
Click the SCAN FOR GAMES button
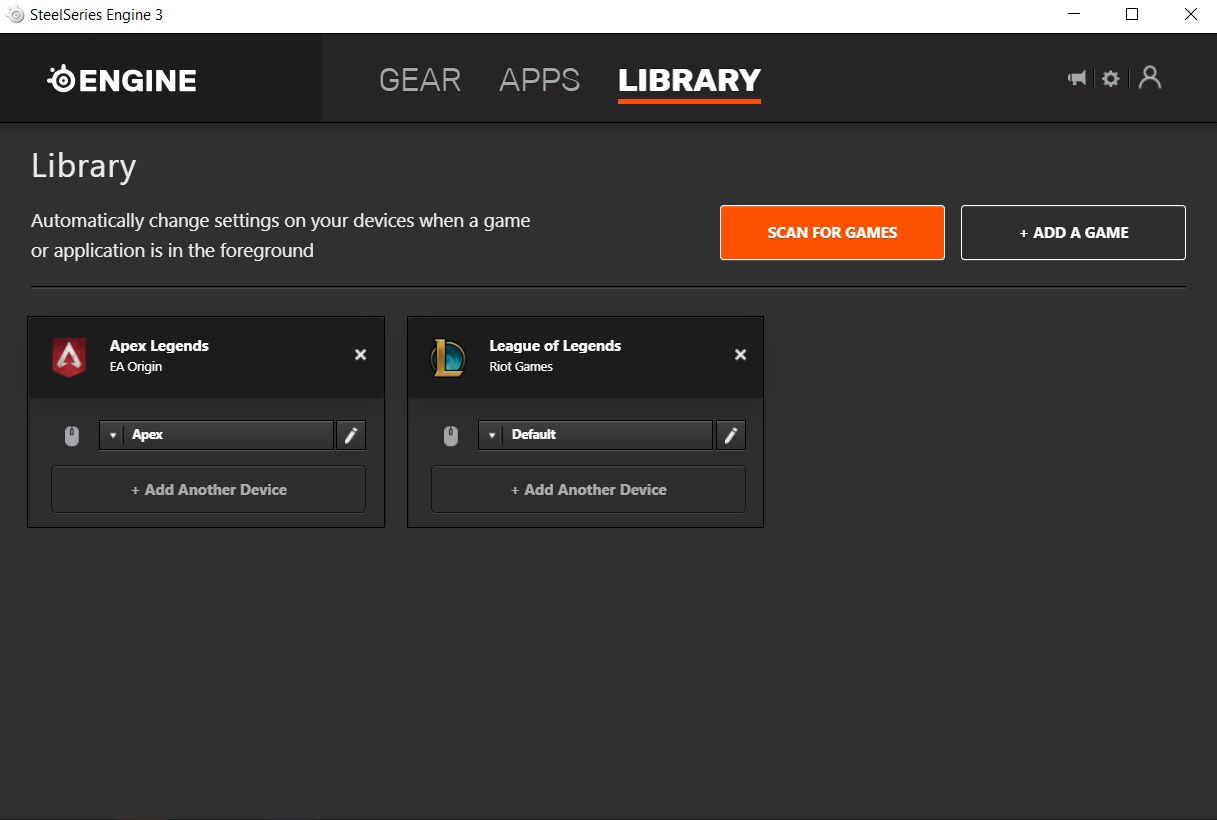pos(832,233)
